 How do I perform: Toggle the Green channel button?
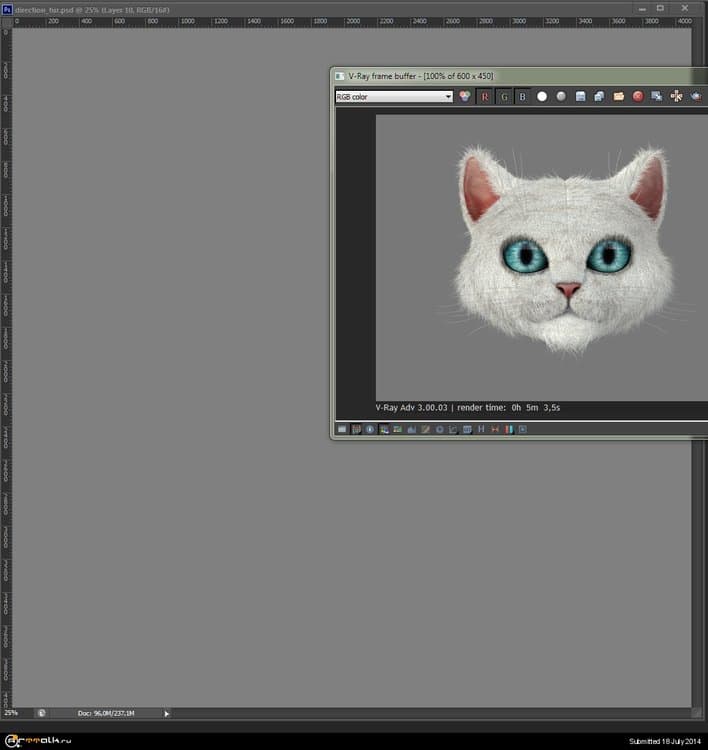point(504,97)
